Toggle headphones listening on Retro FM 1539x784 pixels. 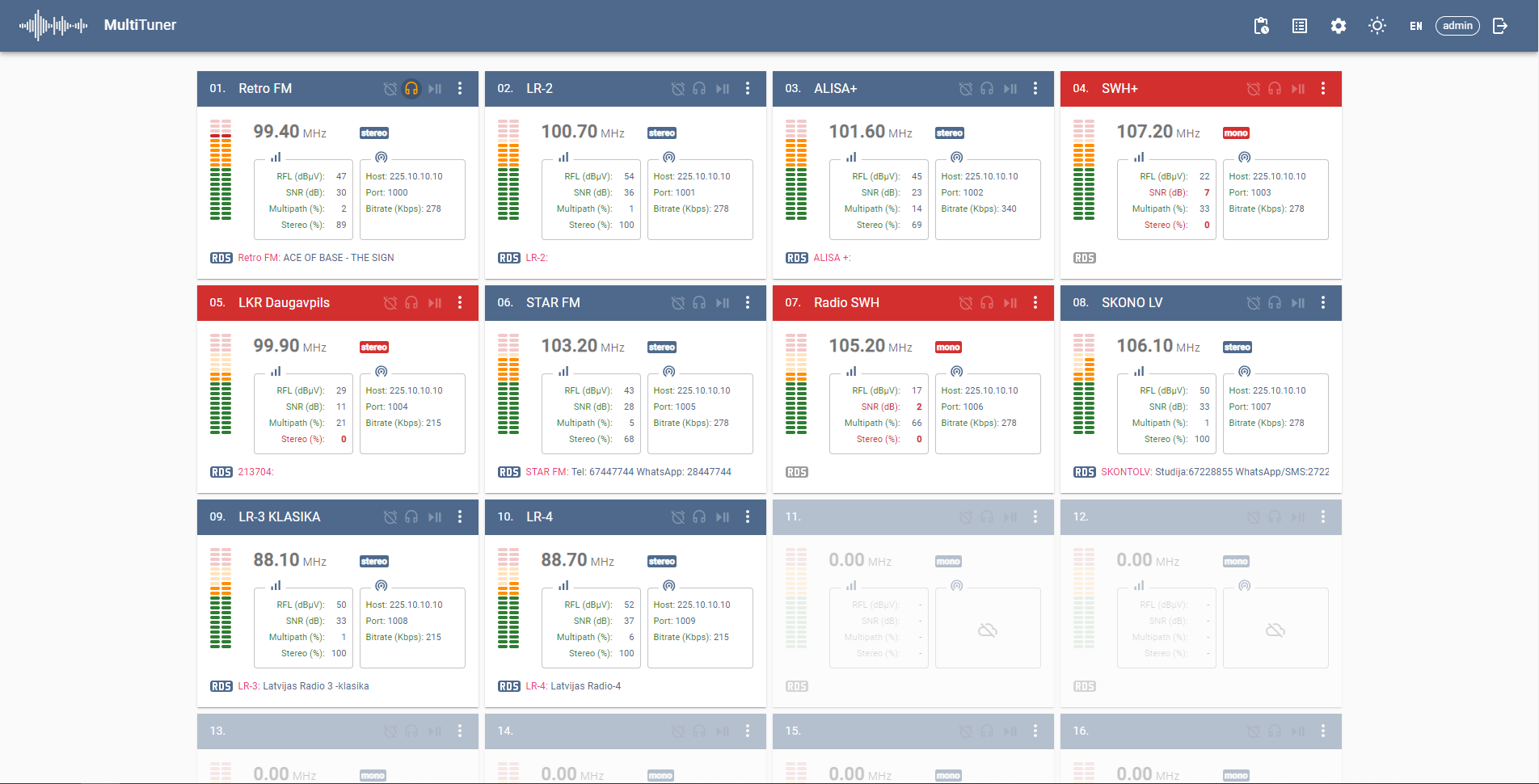coord(411,89)
